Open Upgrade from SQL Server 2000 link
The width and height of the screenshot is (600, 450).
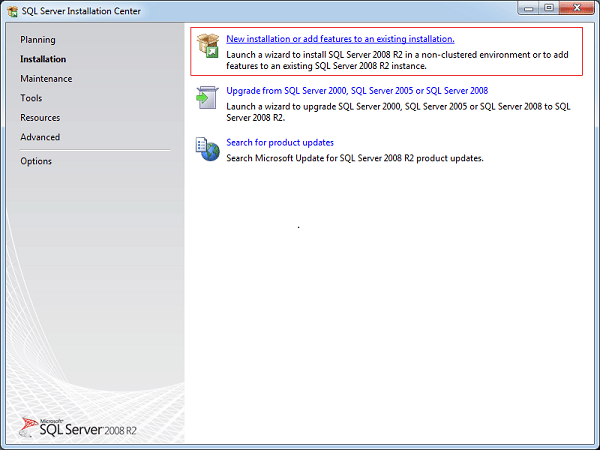357,91
